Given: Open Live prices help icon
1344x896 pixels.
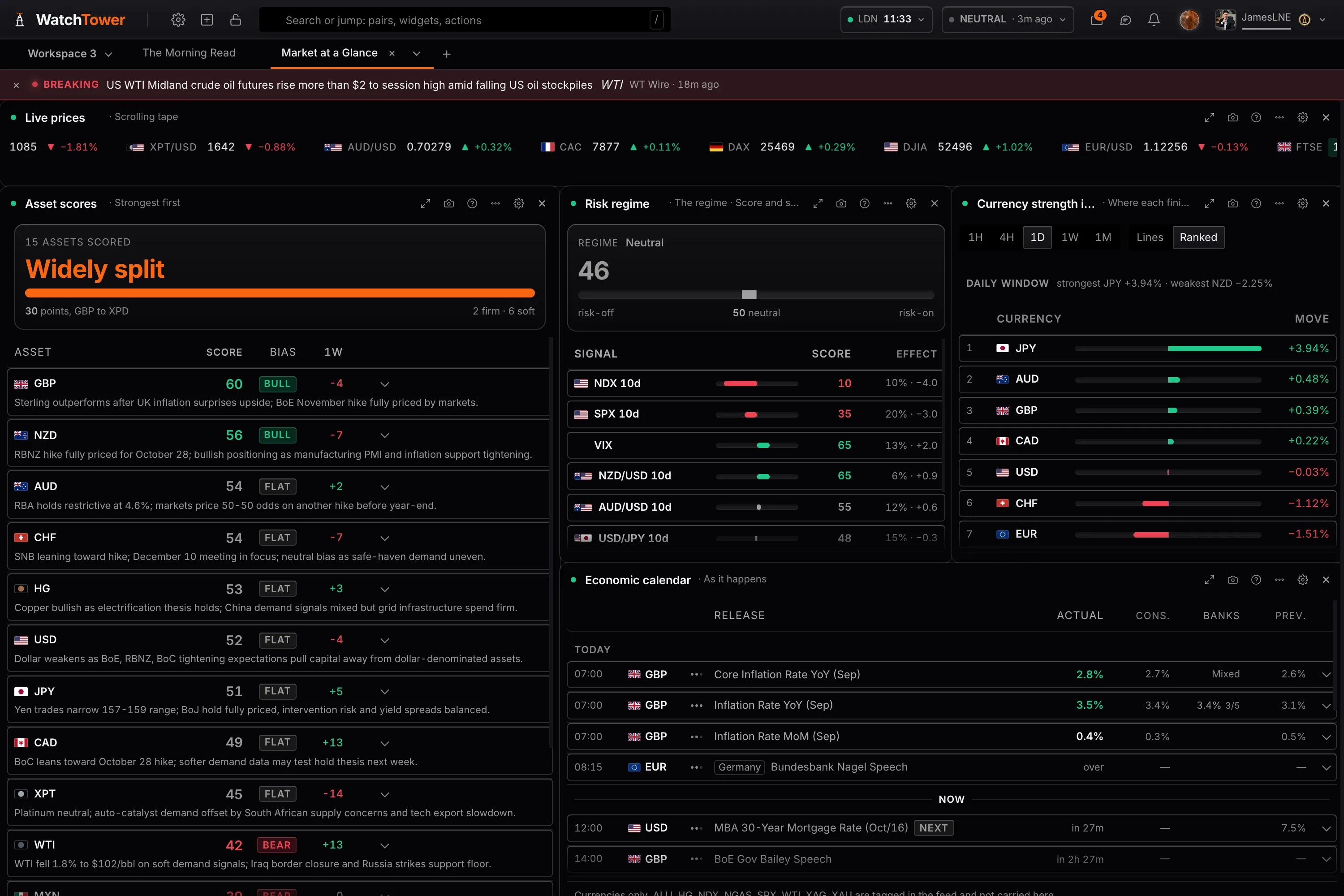Looking at the screenshot, I should click(x=1255, y=118).
